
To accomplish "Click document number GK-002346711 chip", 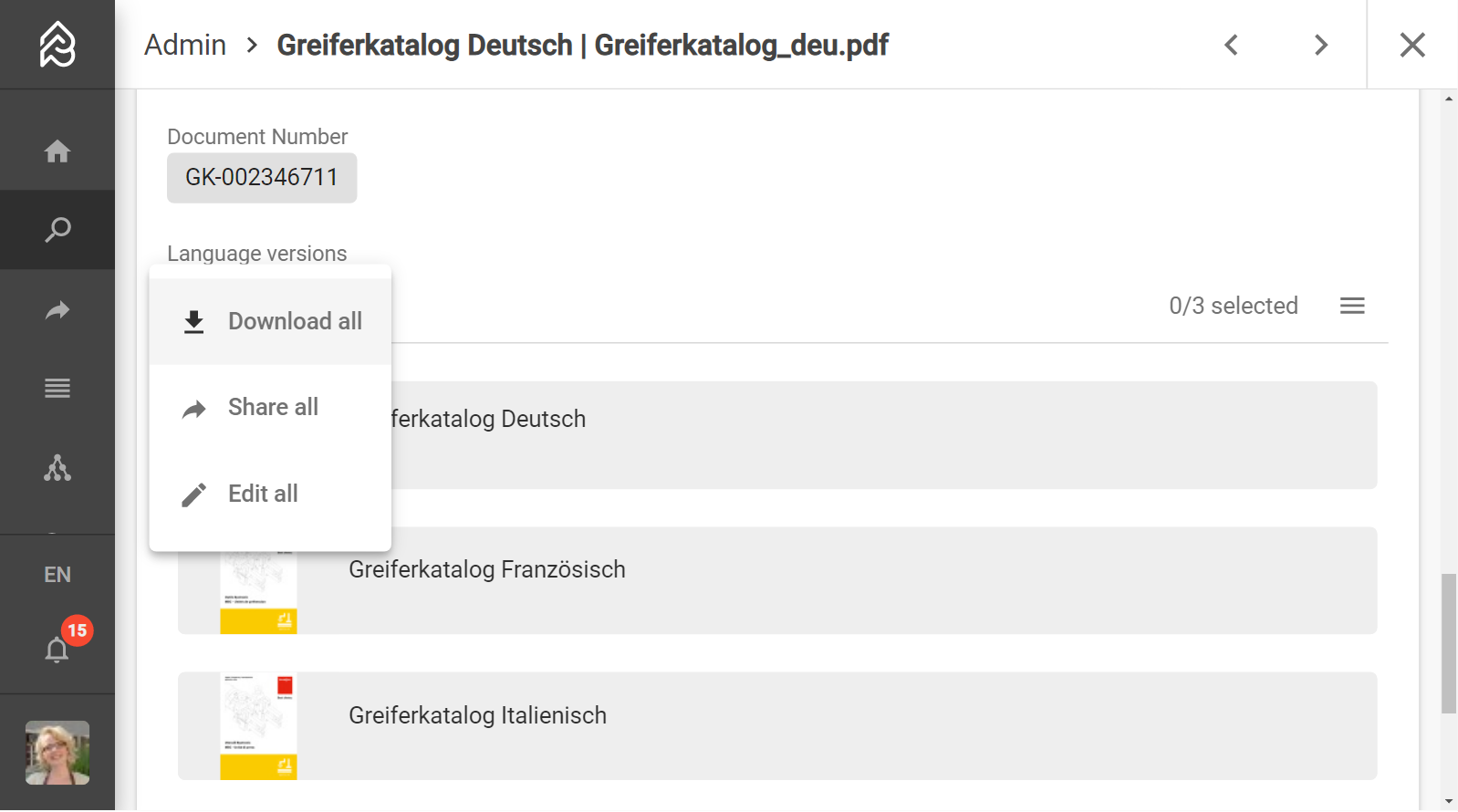I will [x=262, y=178].
